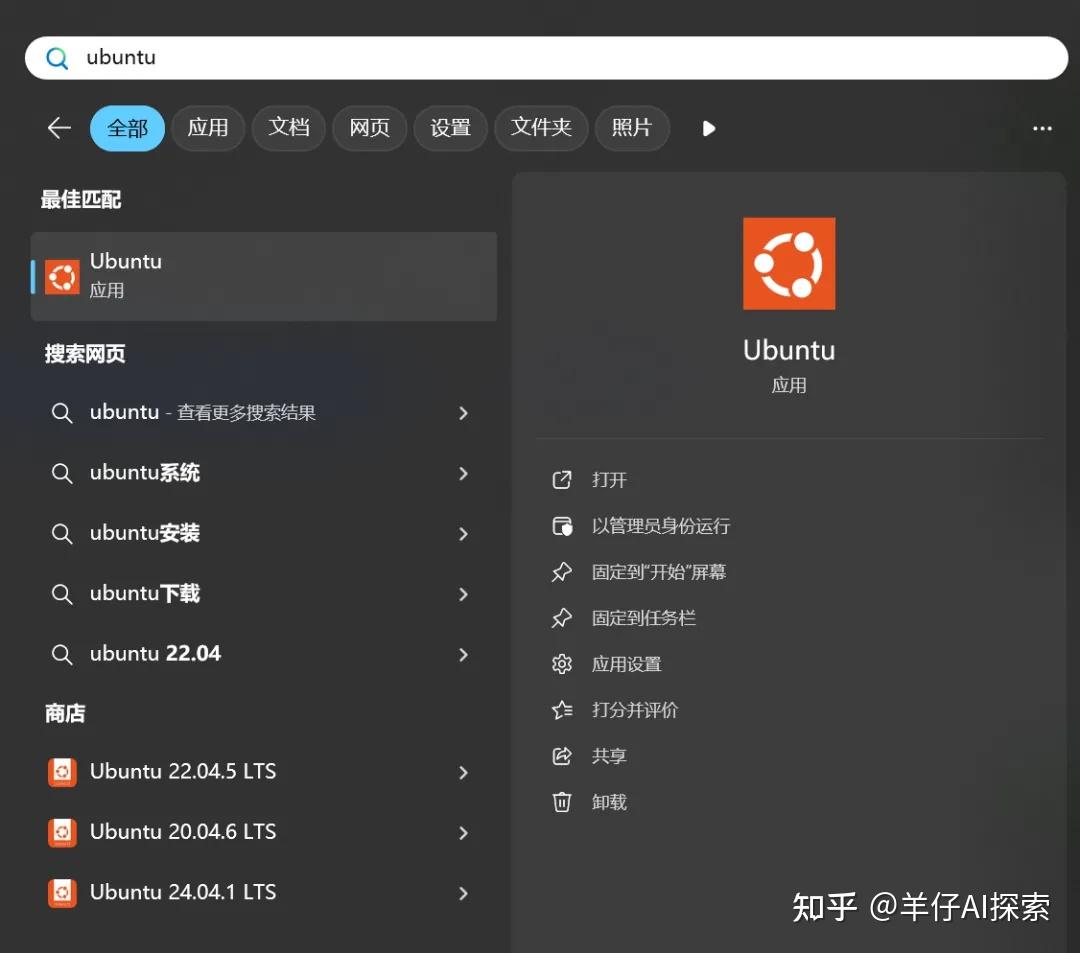Screen dimensions: 1080x953
Task: Expand chevron for Ubuntu 24.04.1 LTS
Action: [463, 894]
